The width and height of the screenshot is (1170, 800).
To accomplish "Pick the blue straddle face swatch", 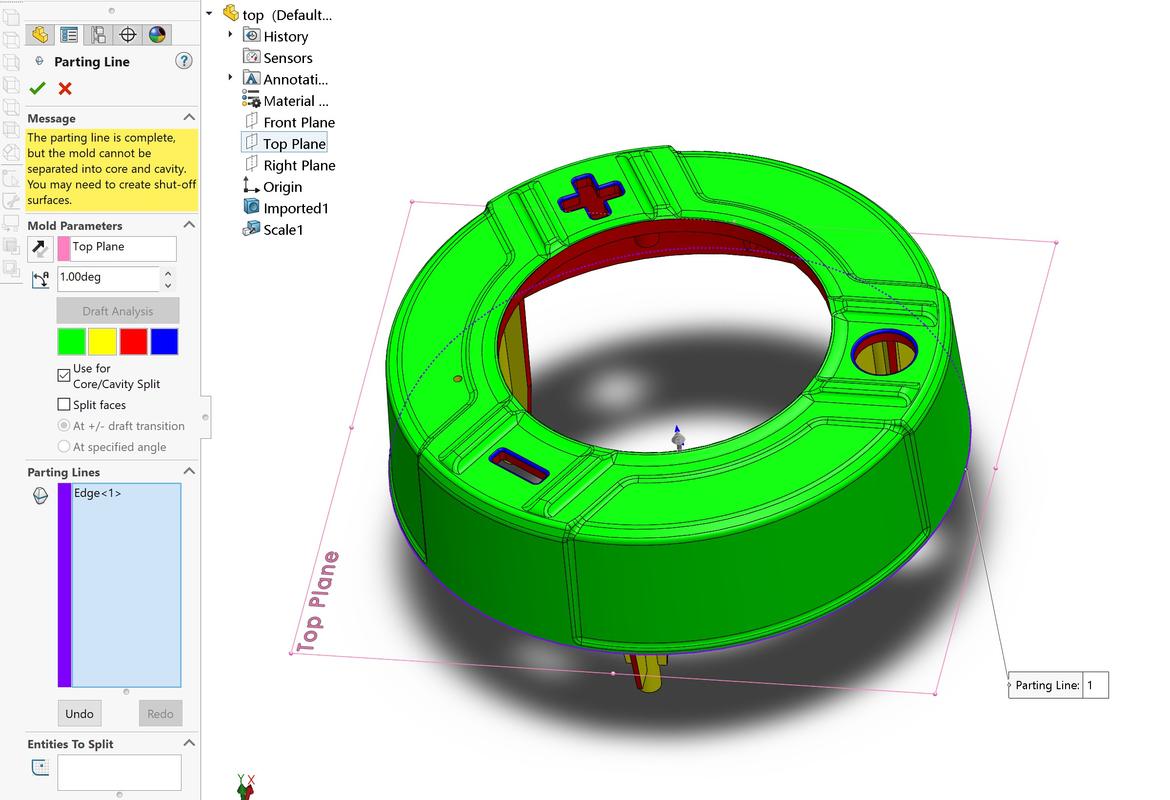I will pos(164,342).
